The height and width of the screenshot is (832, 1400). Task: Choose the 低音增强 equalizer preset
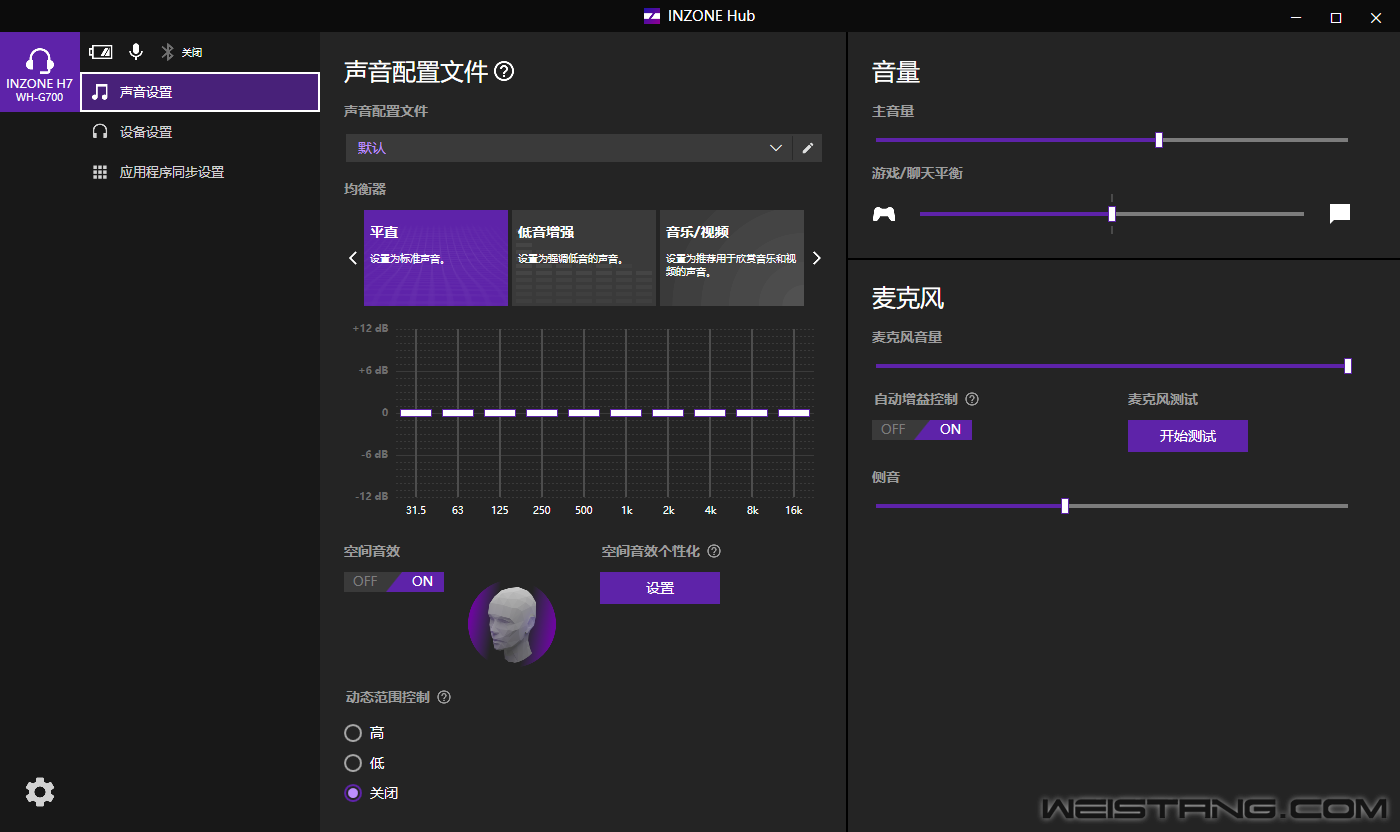tap(584, 258)
